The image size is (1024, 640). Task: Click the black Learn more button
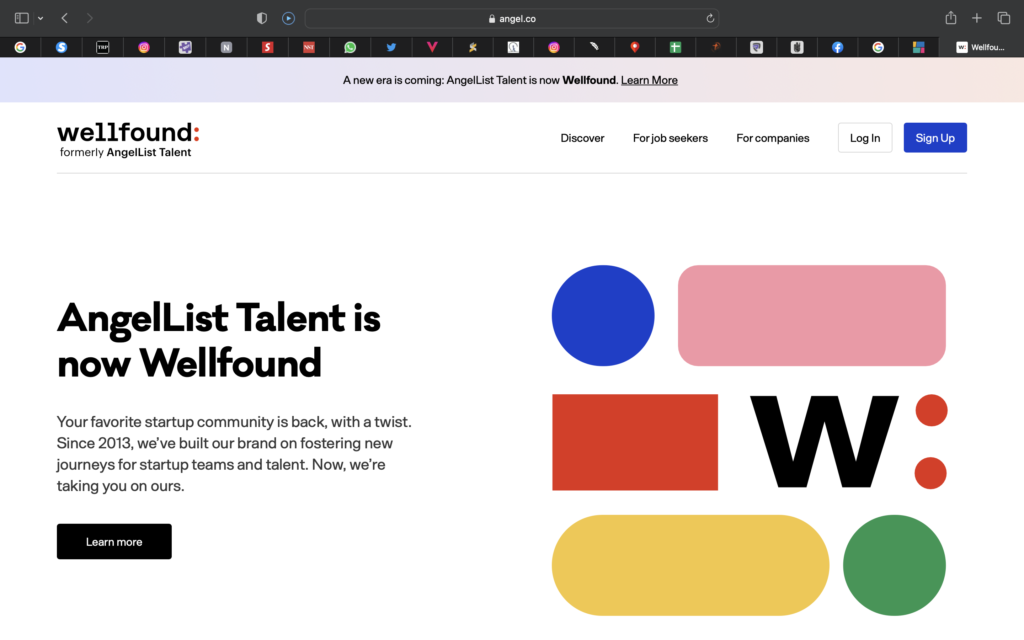click(114, 541)
